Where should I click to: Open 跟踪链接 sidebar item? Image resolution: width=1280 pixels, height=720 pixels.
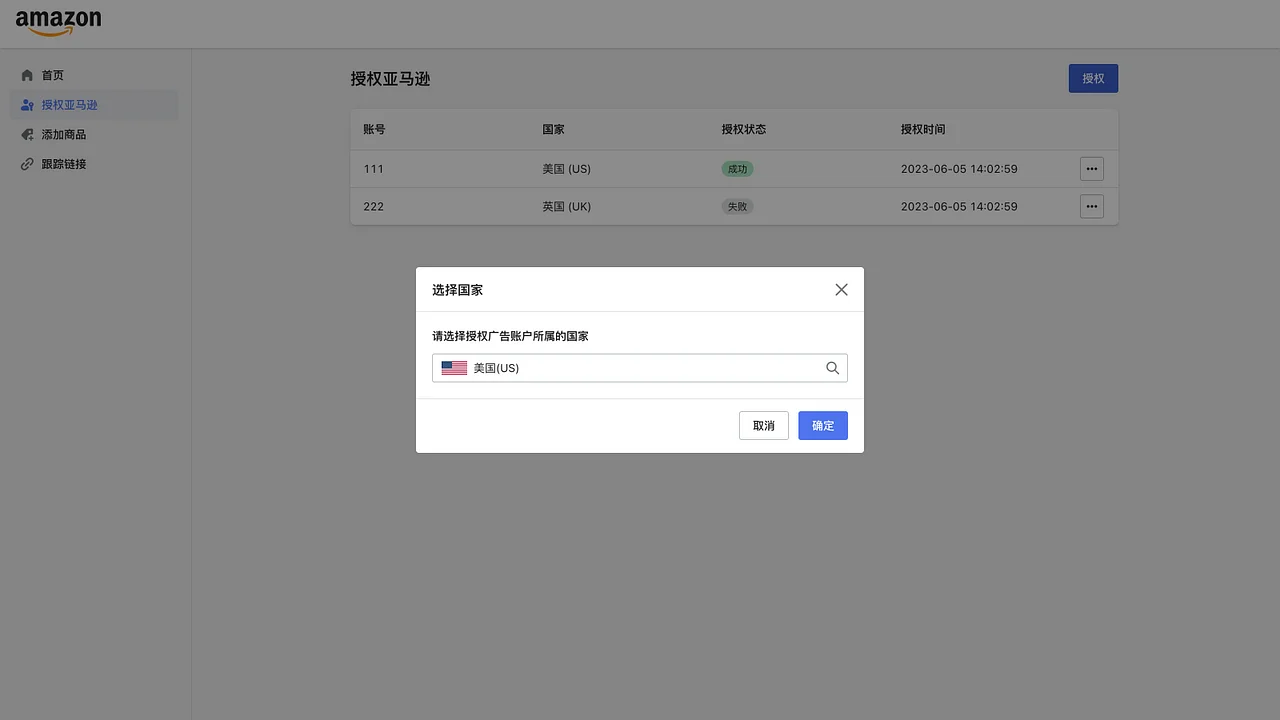tap(94, 164)
